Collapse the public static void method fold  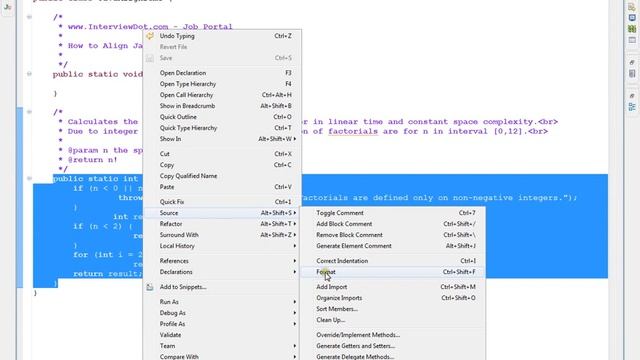click(x=29, y=74)
